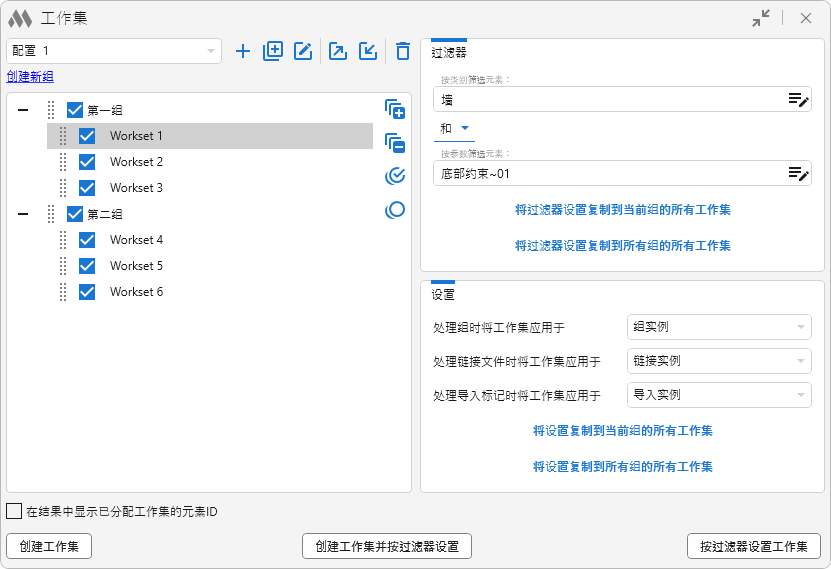The image size is (831, 569).
Task: Click the 创建工作集并按过滤器设置 button
Action: (386, 546)
